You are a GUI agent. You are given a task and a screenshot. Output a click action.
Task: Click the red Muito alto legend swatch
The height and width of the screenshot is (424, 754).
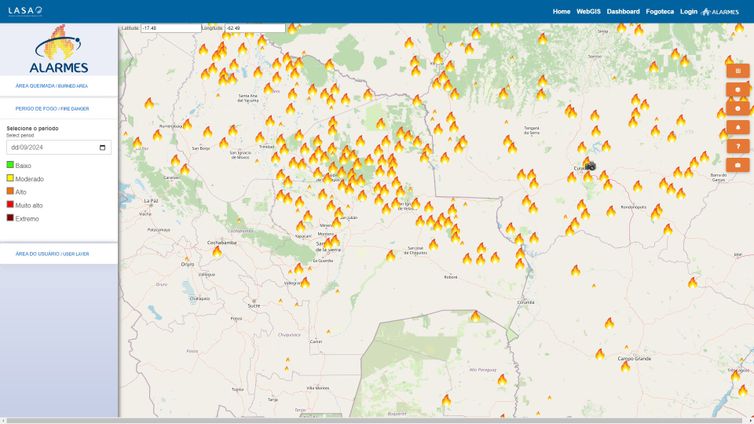pyautogui.click(x=10, y=204)
